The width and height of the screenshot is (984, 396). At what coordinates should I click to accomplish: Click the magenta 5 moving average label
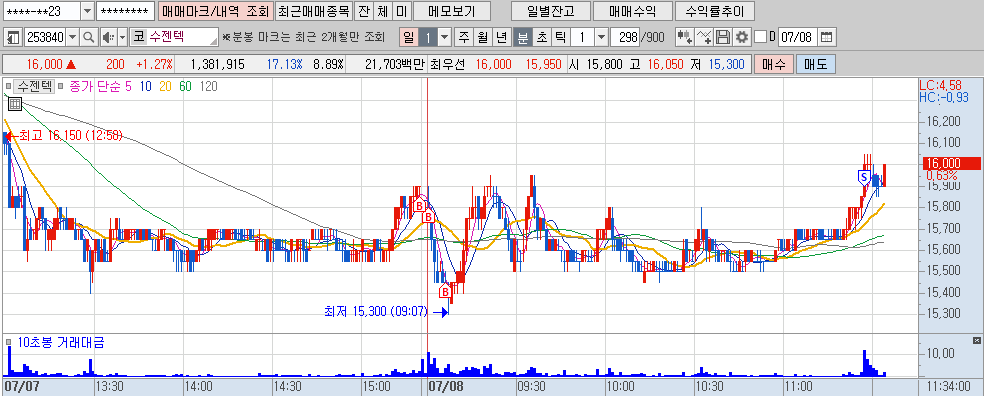pos(128,87)
